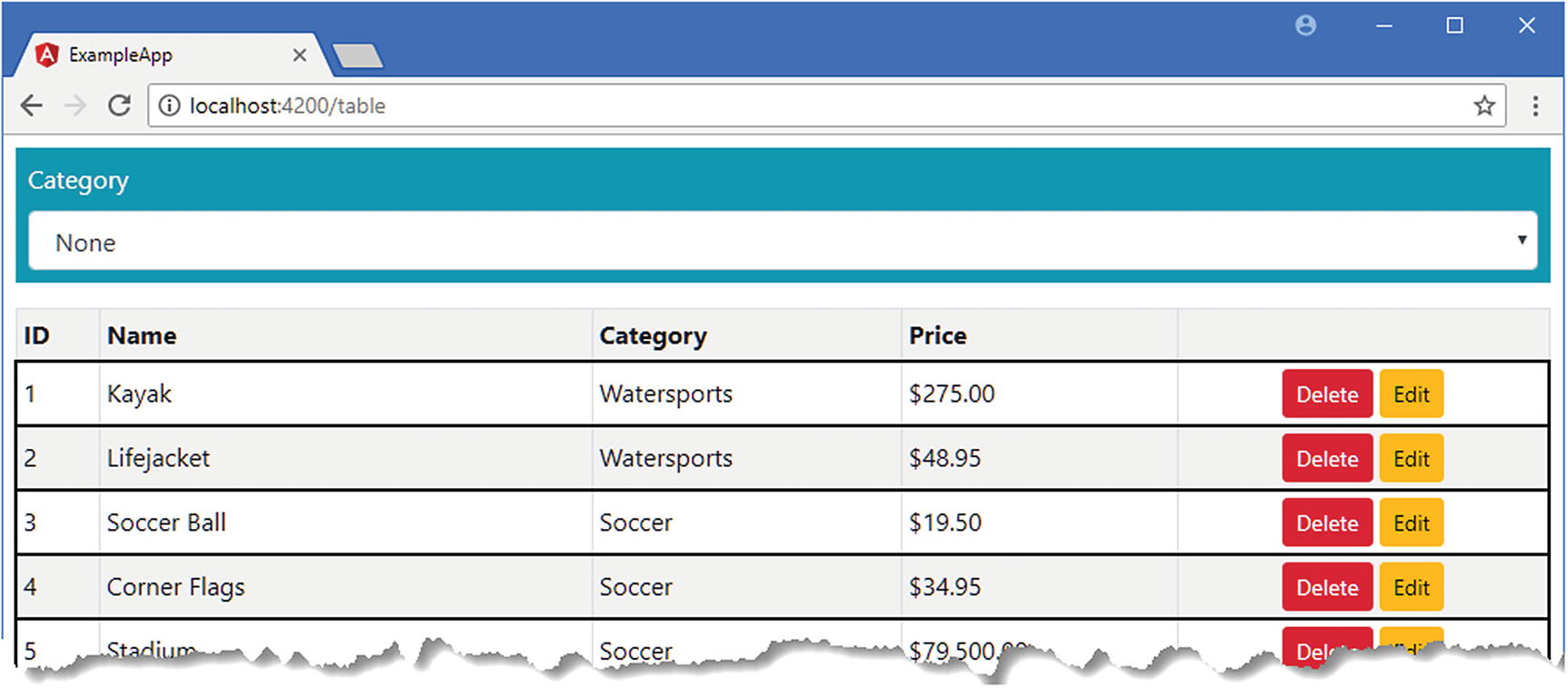This screenshot has width=1568, height=688.
Task: Open a new browser tab
Action: coord(359,56)
